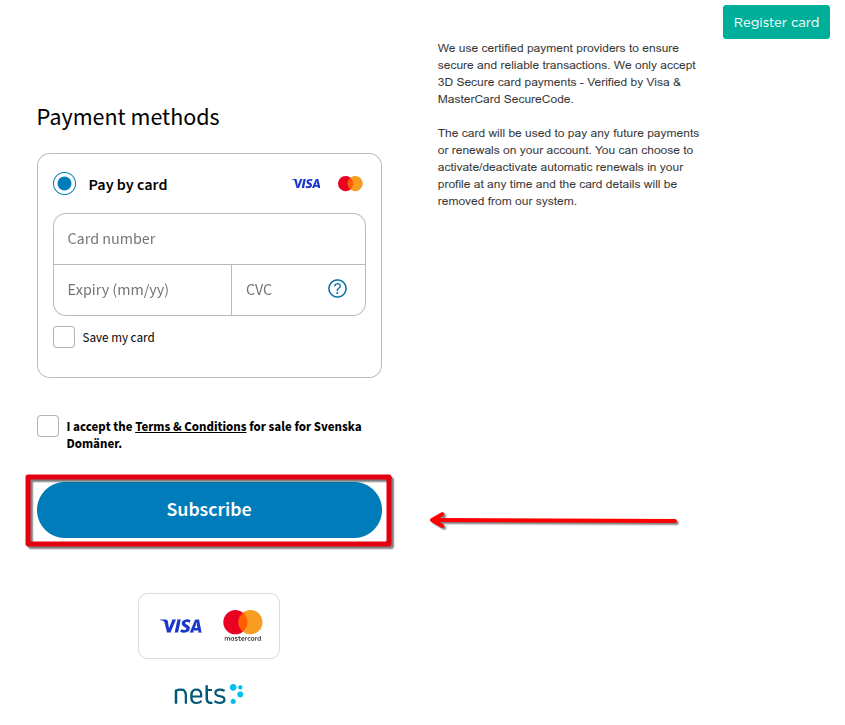Screen dimensions: 845x725
Task: Click the Payment methods heading
Action: [x=128, y=117]
